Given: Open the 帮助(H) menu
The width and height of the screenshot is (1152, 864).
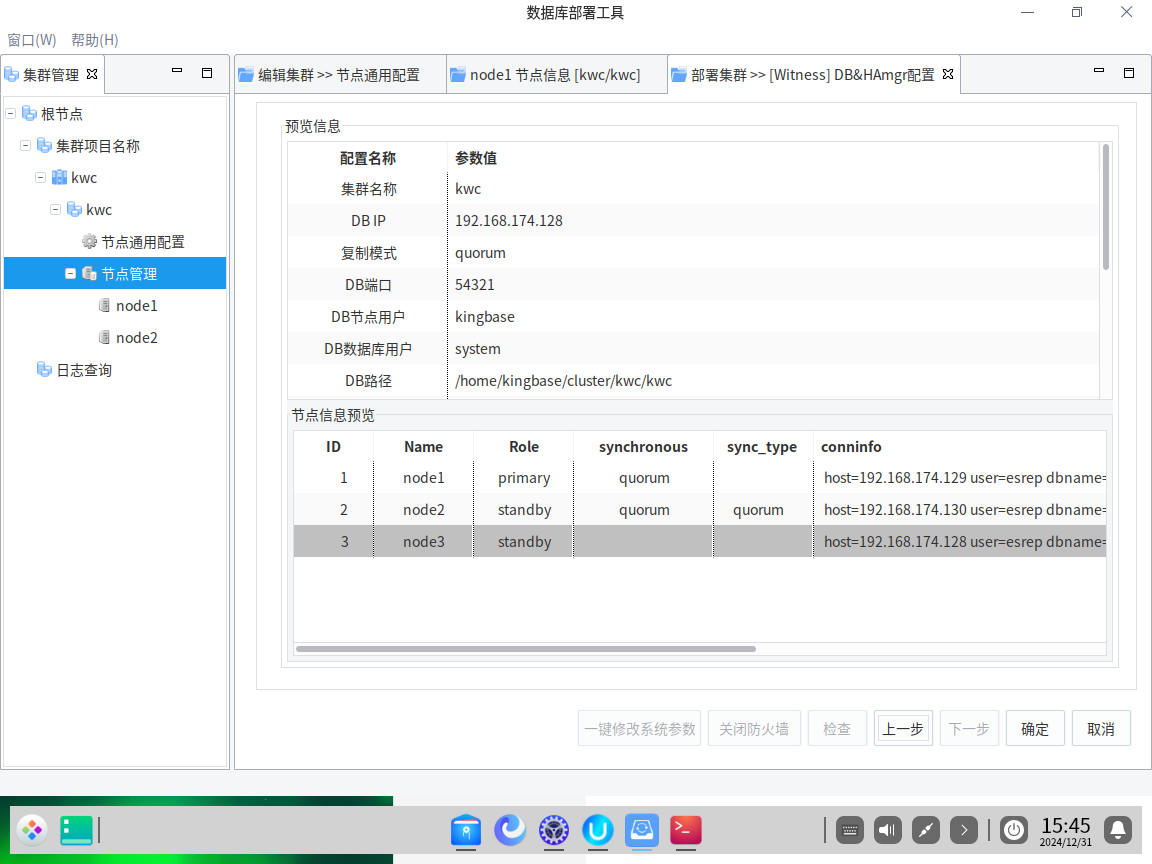Looking at the screenshot, I should coord(95,40).
